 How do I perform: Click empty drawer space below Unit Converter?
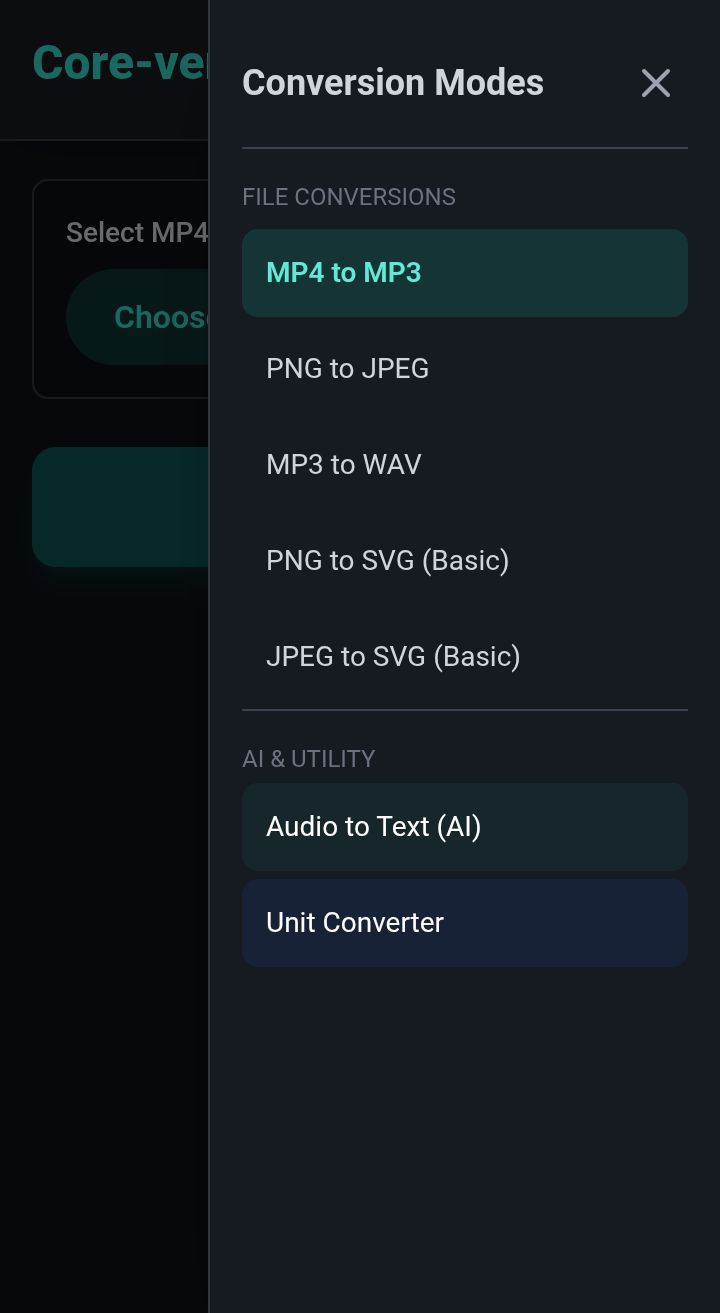pyautogui.click(x=464, y=1130)
